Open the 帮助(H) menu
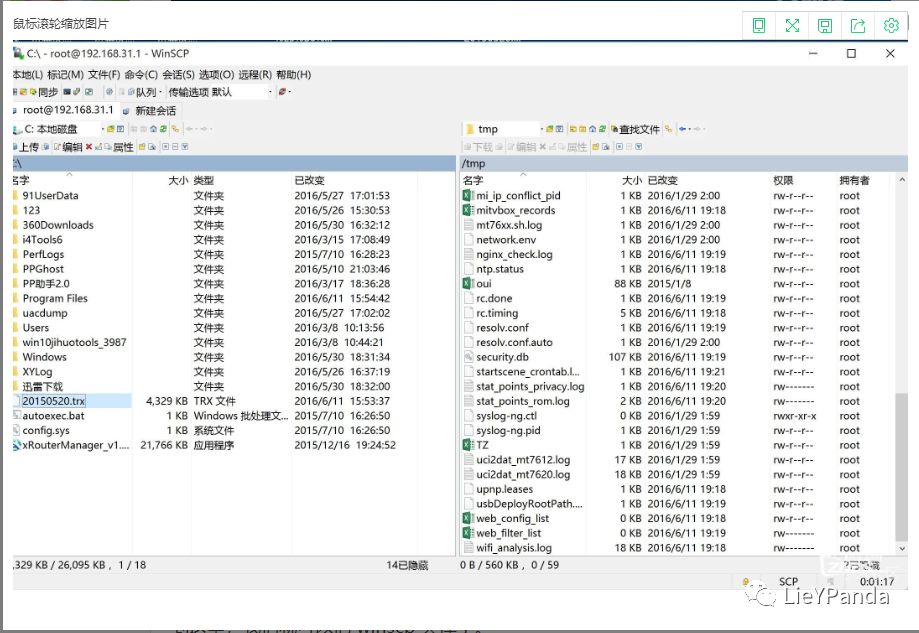Image resolution: width=919 pixels, height=633 pixels. pyautogui.click(x=294, y=74)
